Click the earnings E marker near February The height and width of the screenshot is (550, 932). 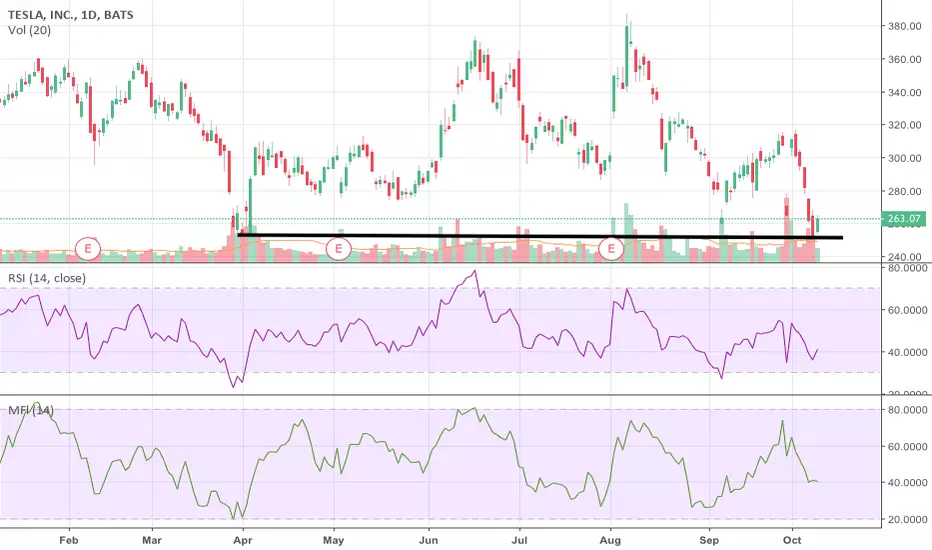[88, 249]
